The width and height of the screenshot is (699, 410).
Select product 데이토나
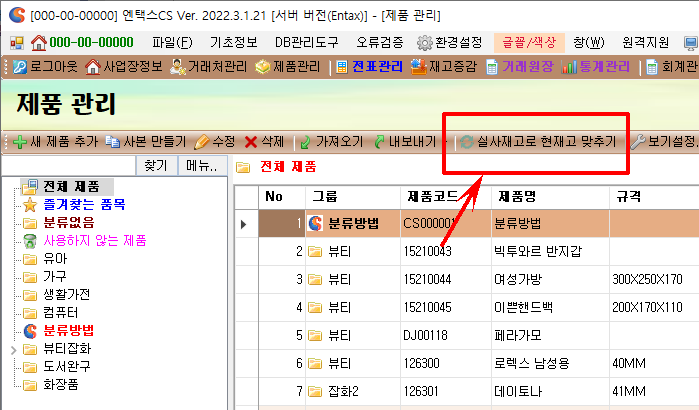click(518, 392)
